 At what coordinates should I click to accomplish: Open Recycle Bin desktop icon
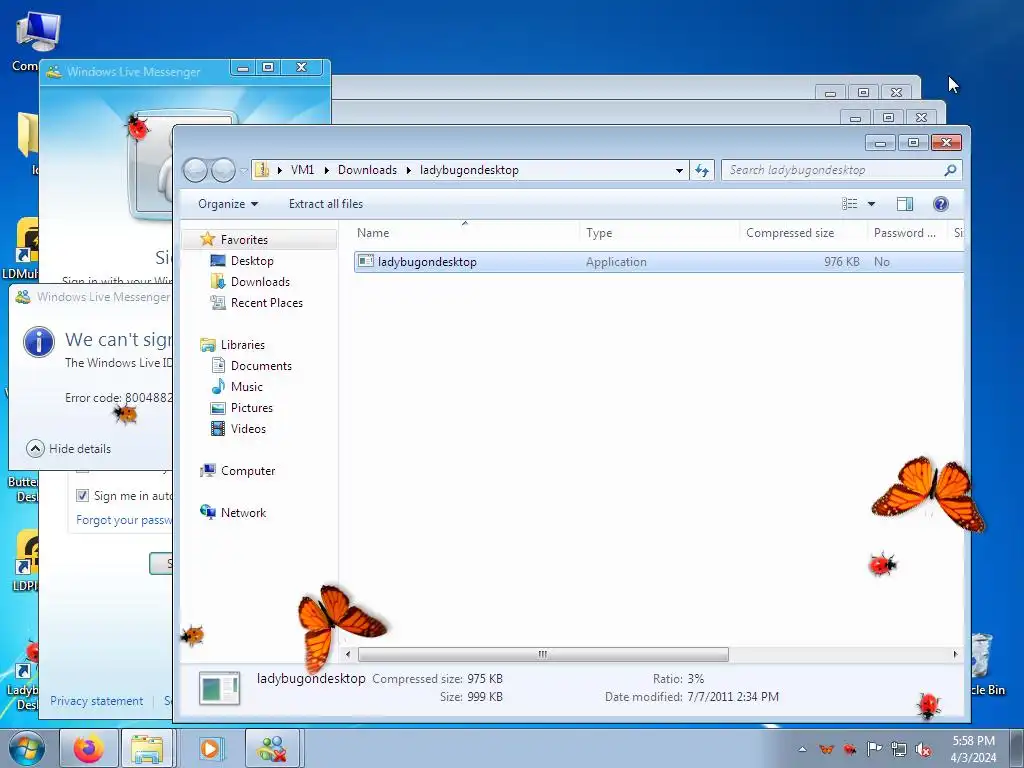(987, 665)
